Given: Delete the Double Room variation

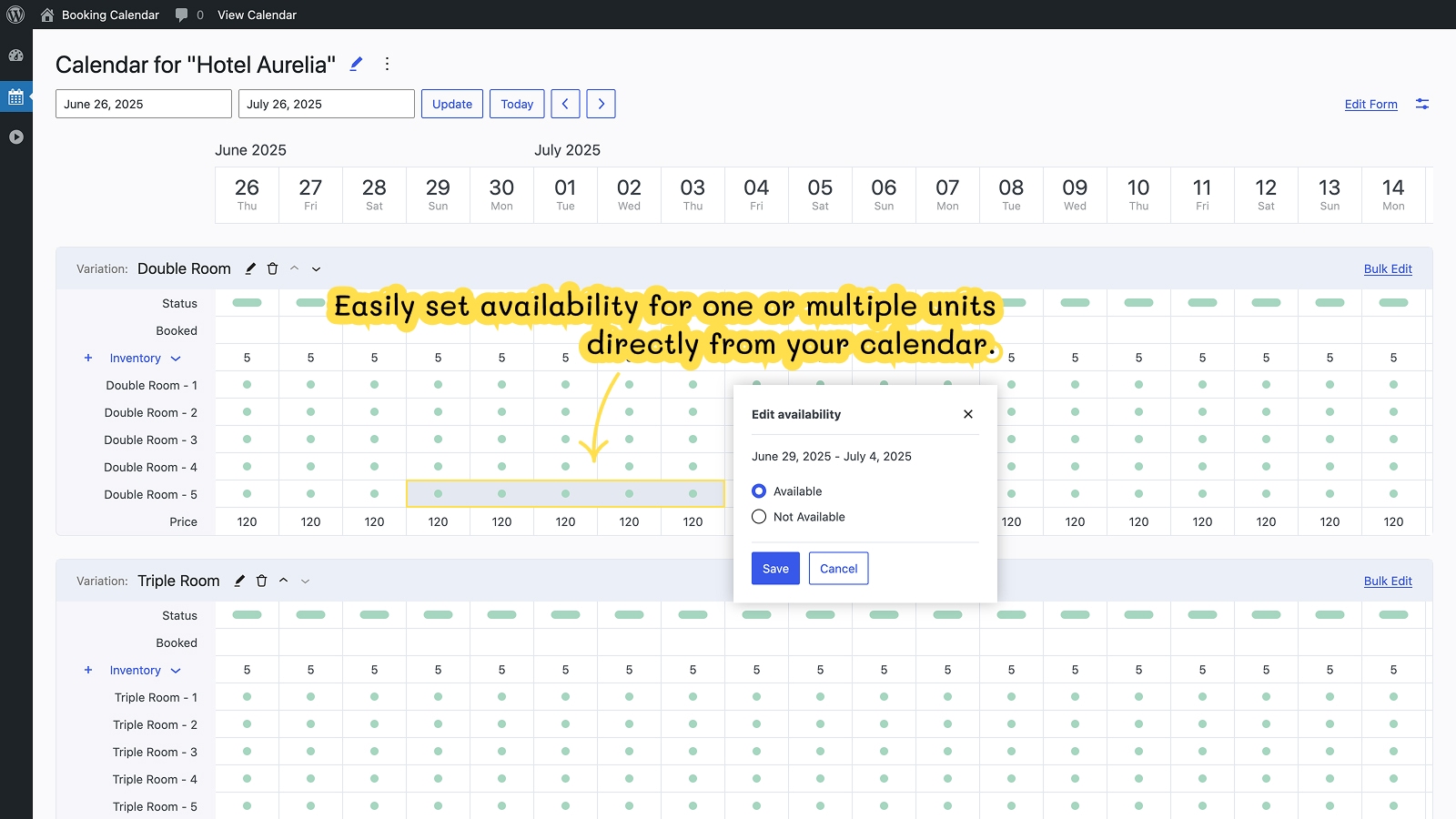Looking at the screenshot, I should pyautogui.click(x=272, y=268).
